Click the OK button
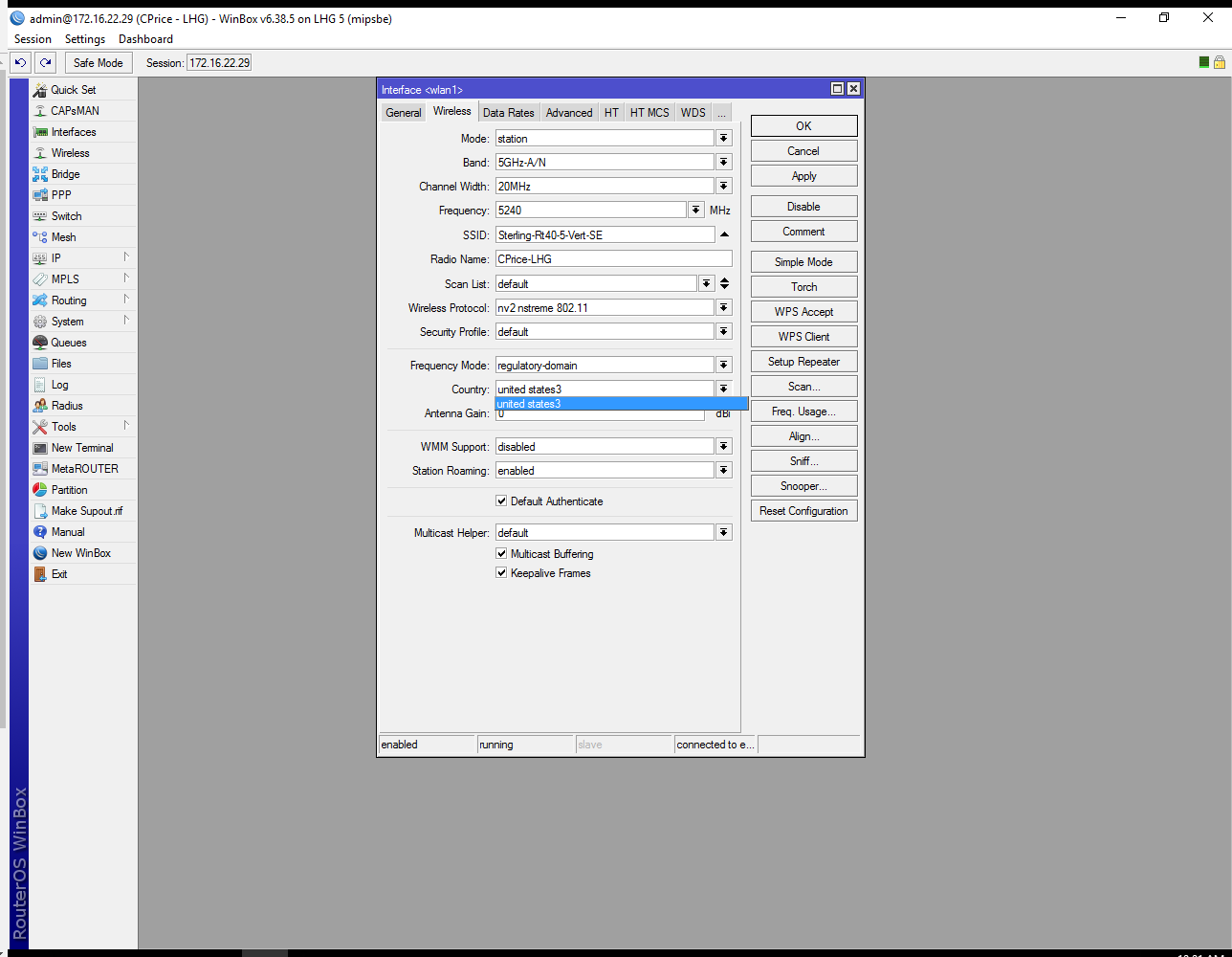The height and width of the screenshot is (957, 1232). coord(803,126)
